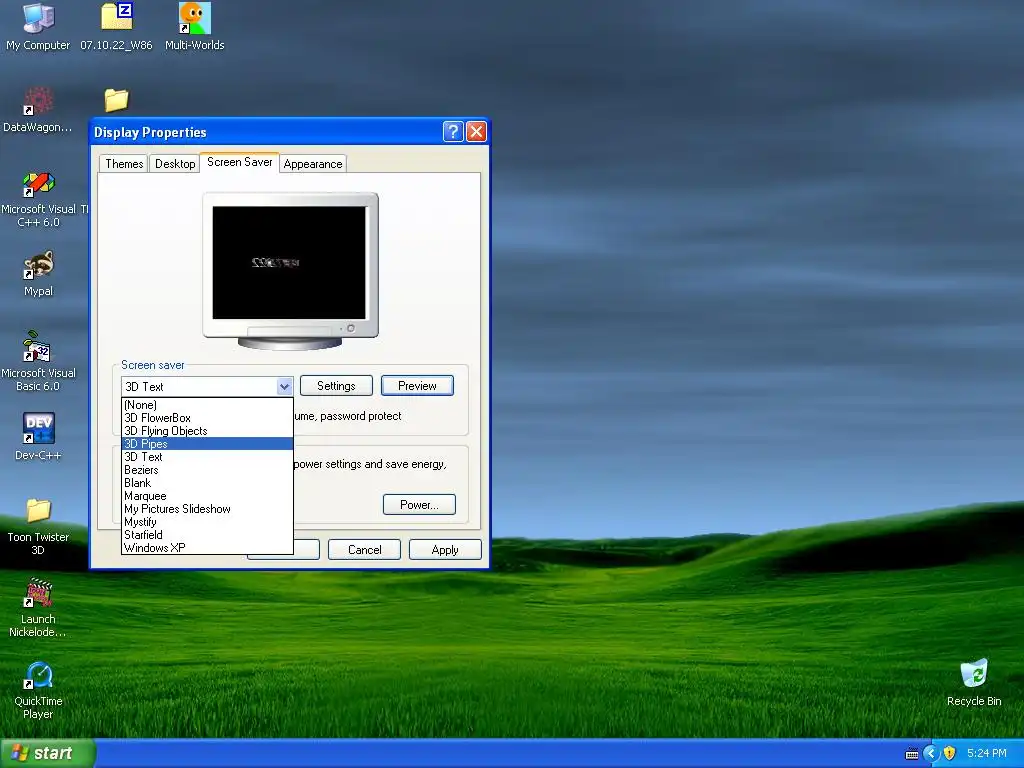Choose My Pictures Slideshow screen saver

pos(207,509)
